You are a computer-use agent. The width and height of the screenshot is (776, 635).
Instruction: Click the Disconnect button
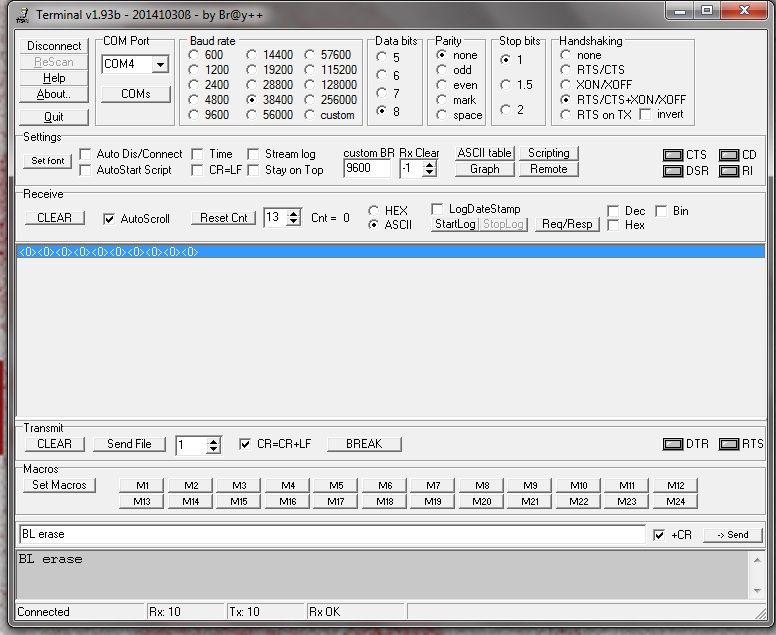pos(54,46)
